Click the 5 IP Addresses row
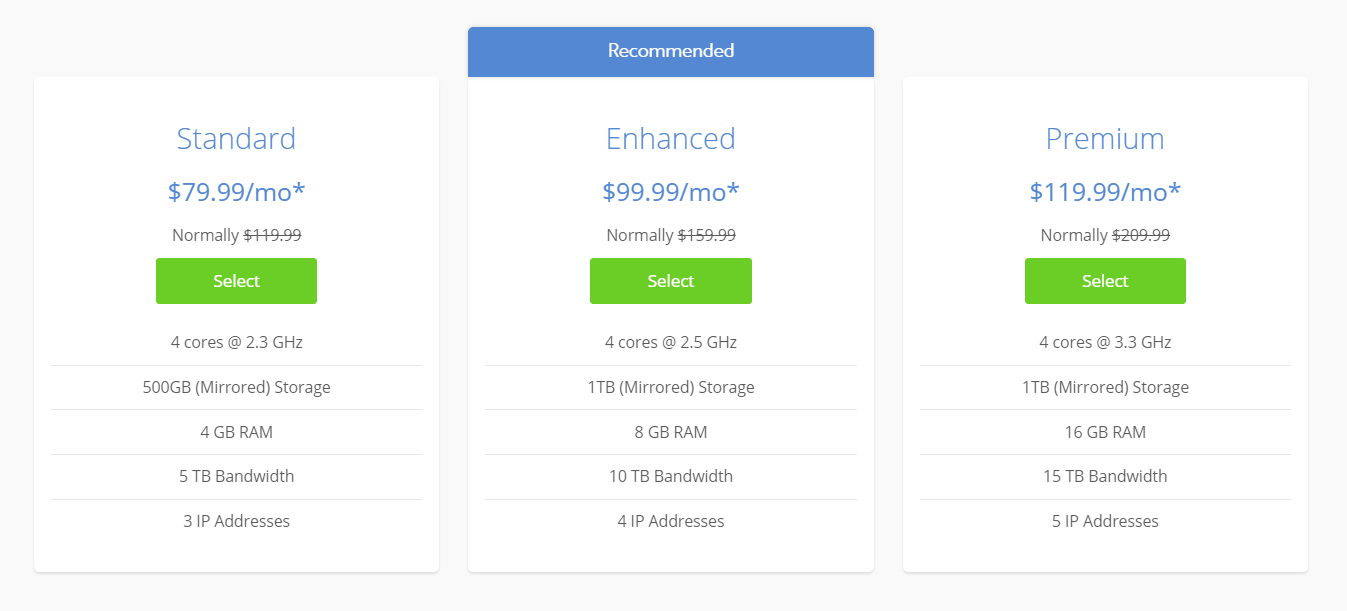The image size is (1347, 611). [1105, 521]
